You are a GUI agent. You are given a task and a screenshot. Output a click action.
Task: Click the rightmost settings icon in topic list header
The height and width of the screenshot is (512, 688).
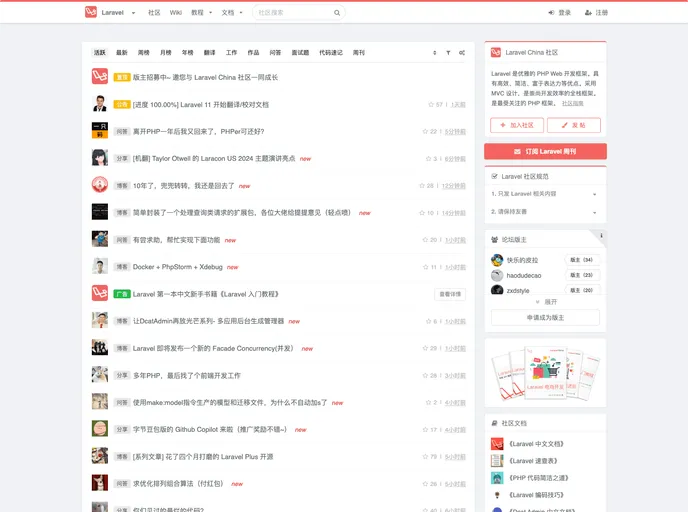[x=462, y=53]
